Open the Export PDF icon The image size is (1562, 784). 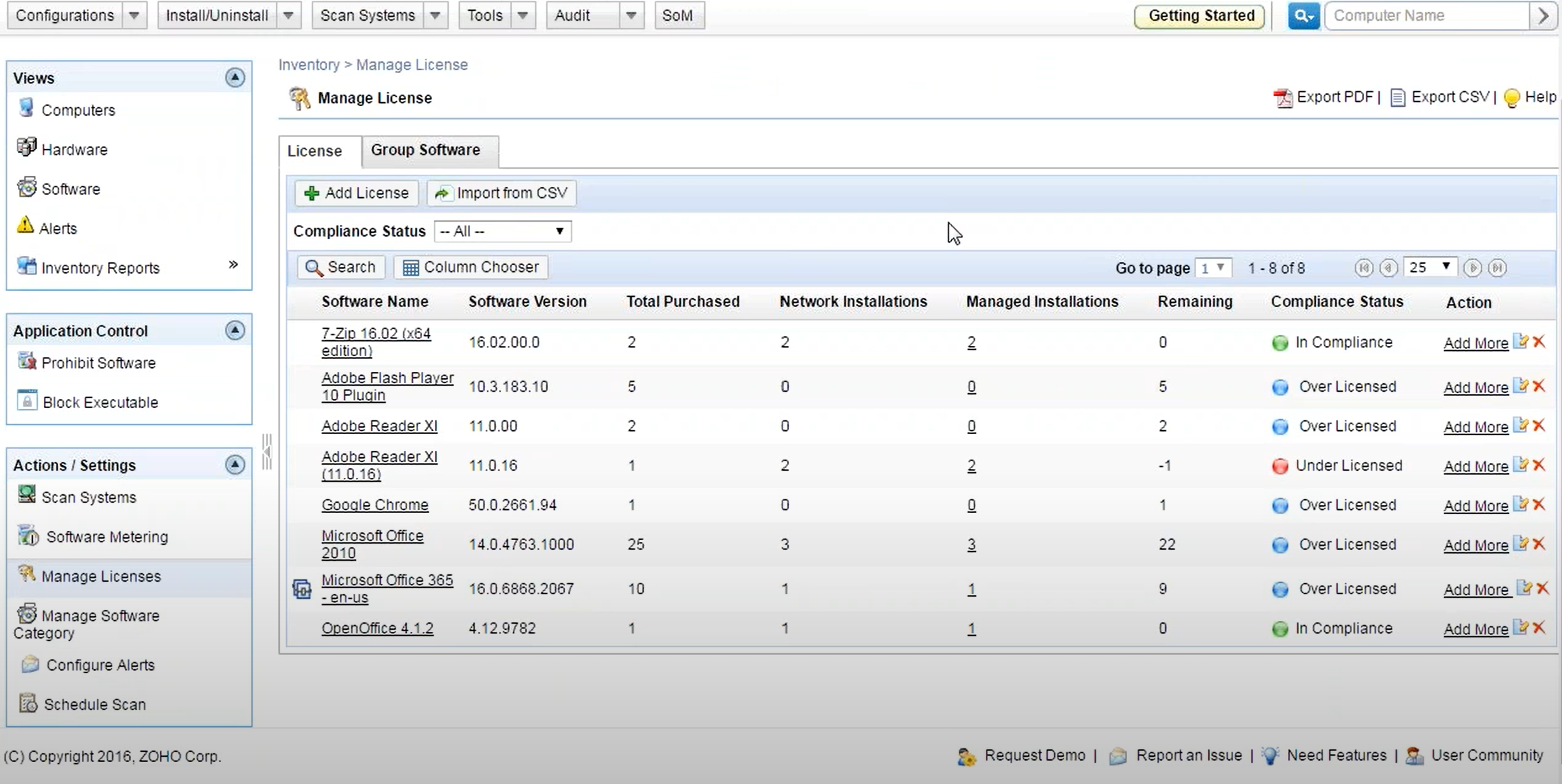pos(1283,97)
